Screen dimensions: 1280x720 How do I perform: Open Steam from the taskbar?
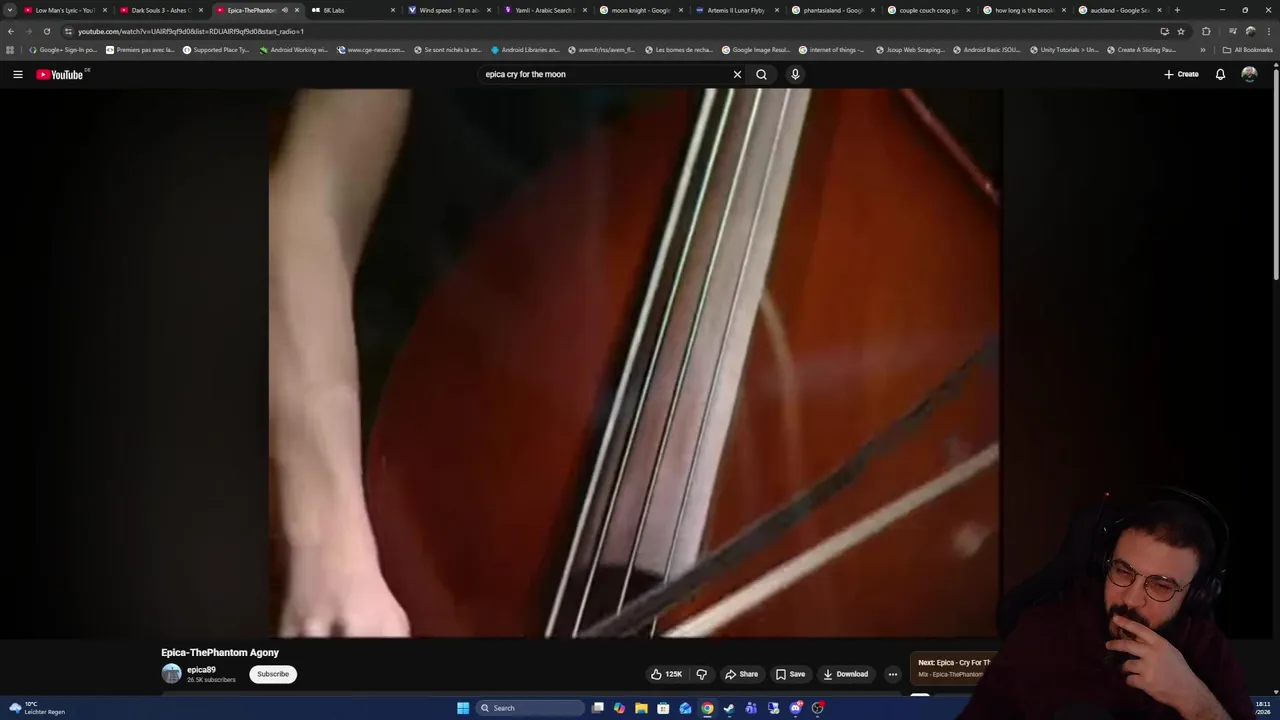pos(729,708)
